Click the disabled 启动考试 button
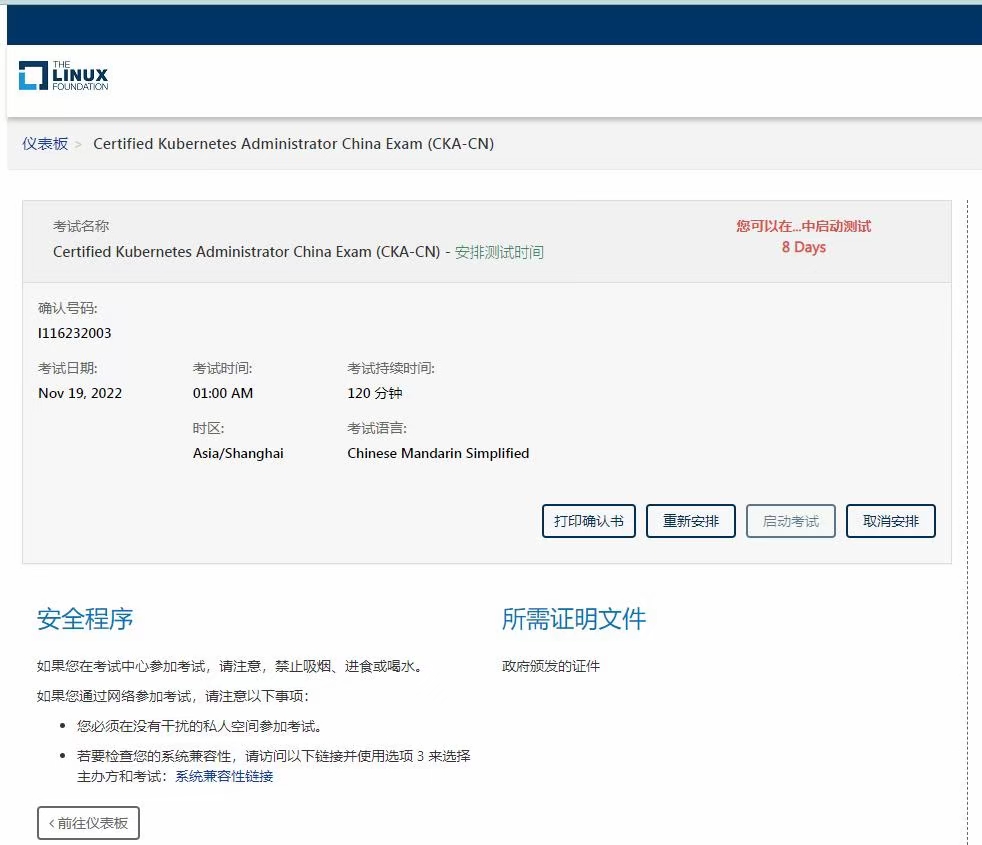The width and height of the screenshot is (982, 845). click(x=790, y=521)
